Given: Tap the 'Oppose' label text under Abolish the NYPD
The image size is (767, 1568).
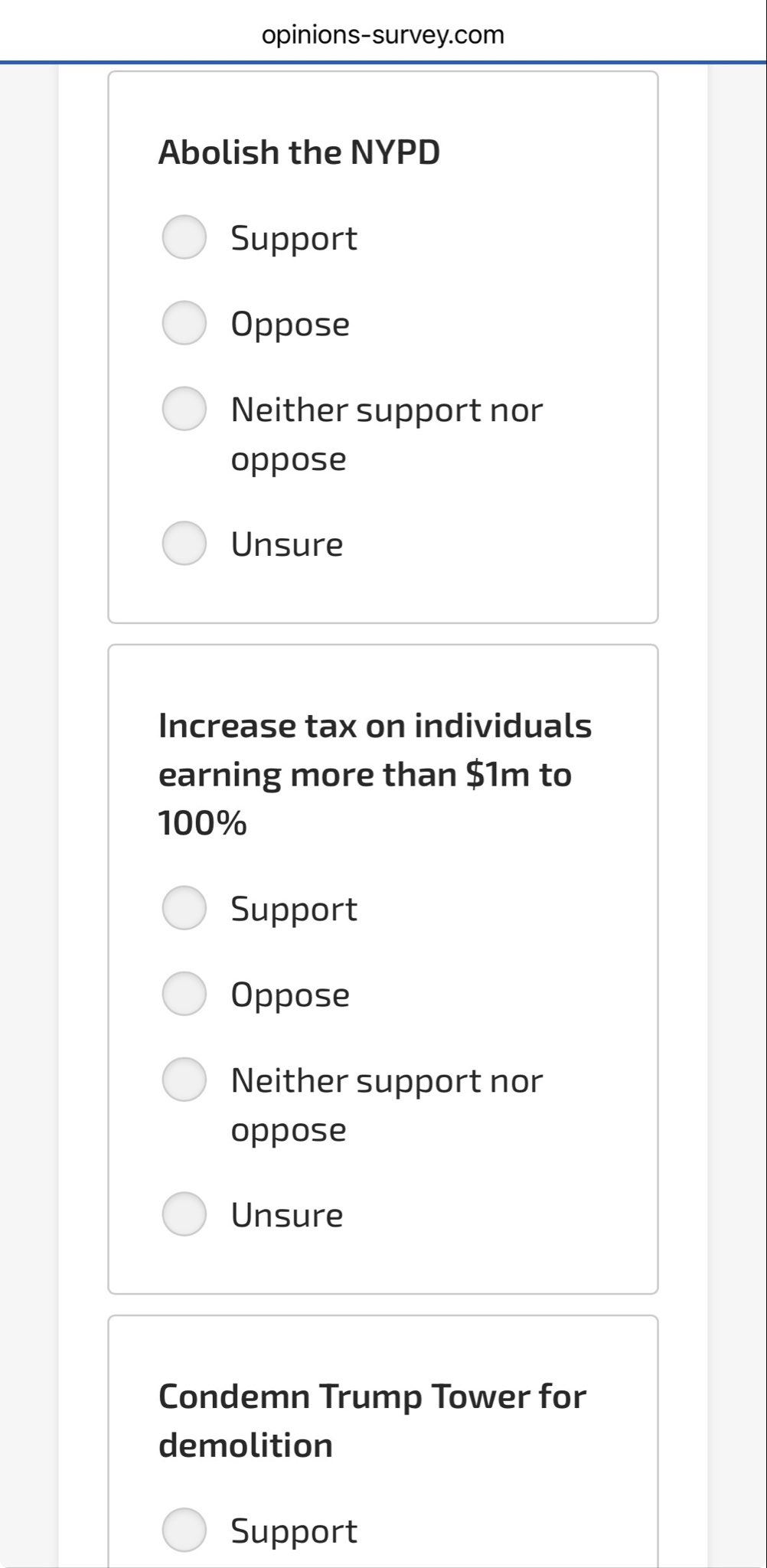Looking at the screenshot, I should click(290, 325).
